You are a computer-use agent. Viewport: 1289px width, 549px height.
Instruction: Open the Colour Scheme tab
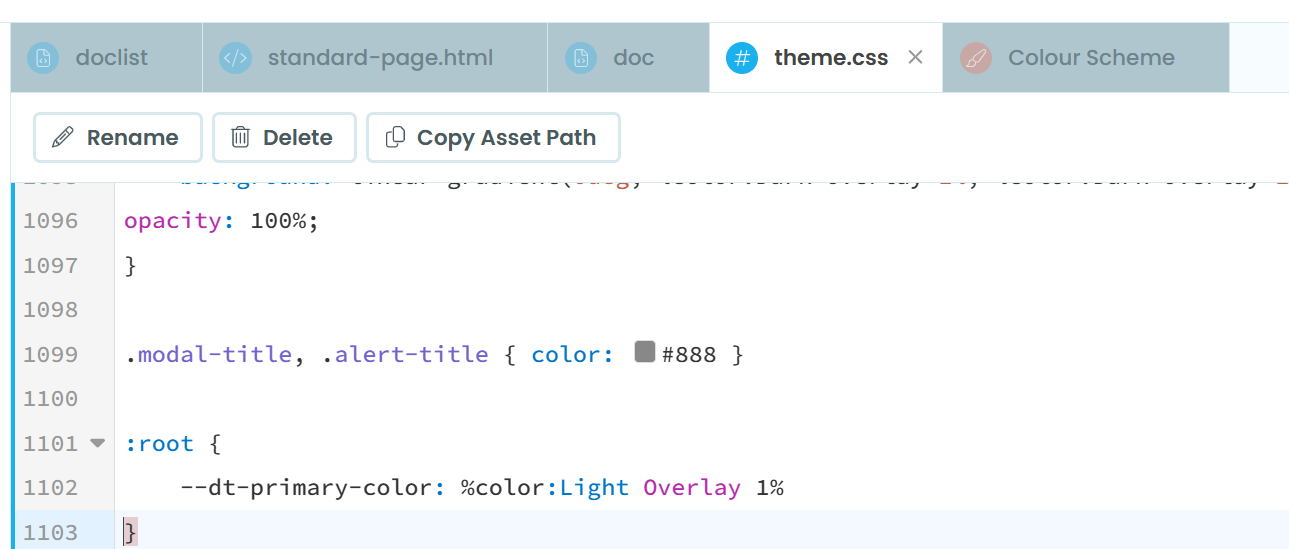pos(1091,58)
